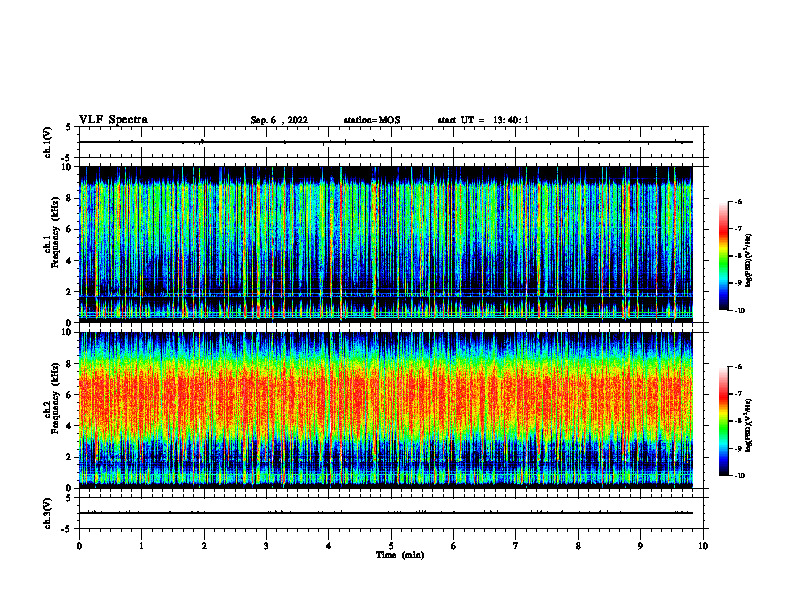Click the "VLF Spectra" plot title
Screen dimensions: 792x612
coord(113,120)
